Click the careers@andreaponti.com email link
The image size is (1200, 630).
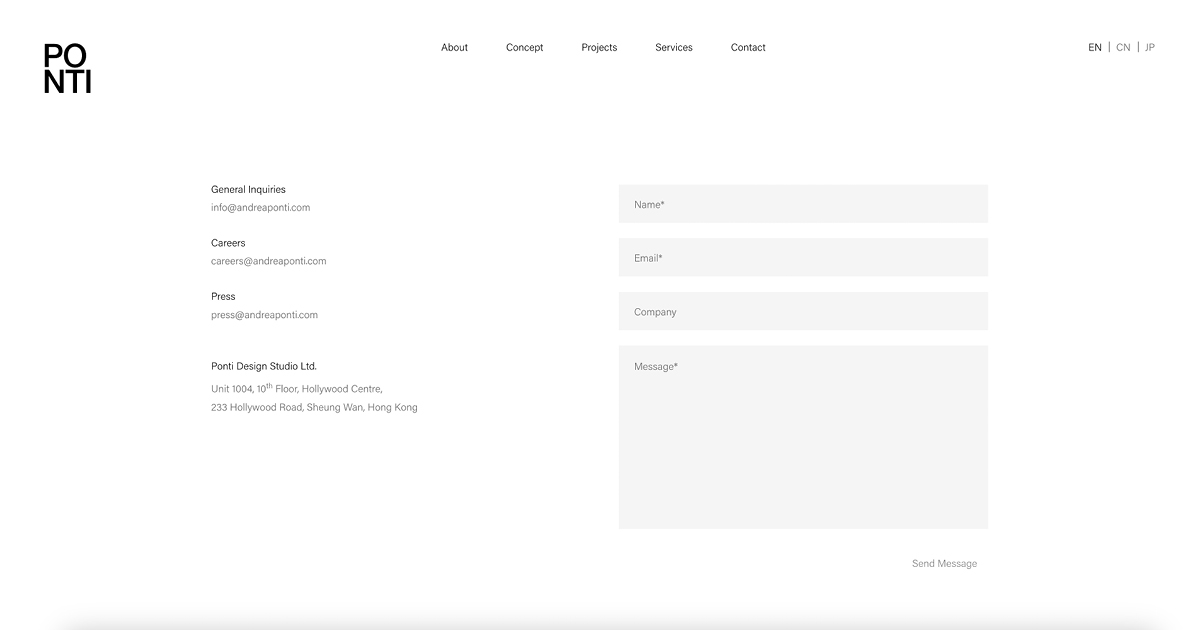[x=268, y=261]
